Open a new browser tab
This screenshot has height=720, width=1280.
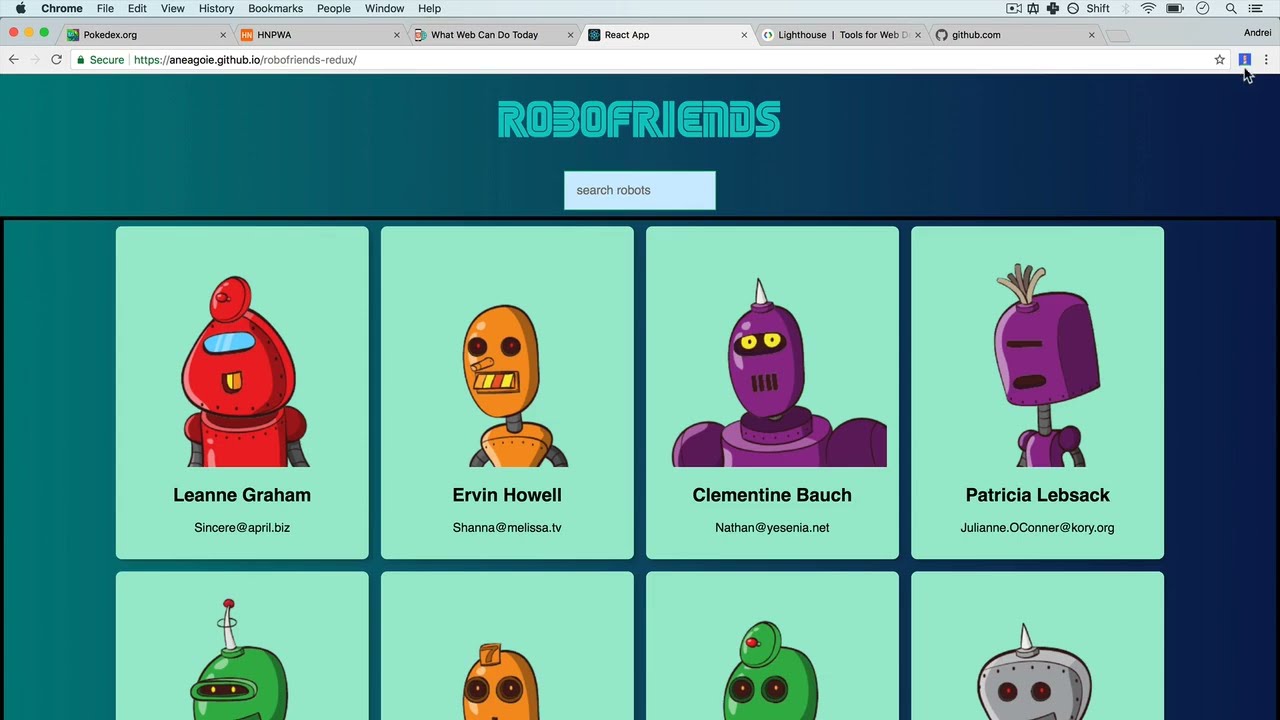pyautogui.click(x=1117, y=36)
